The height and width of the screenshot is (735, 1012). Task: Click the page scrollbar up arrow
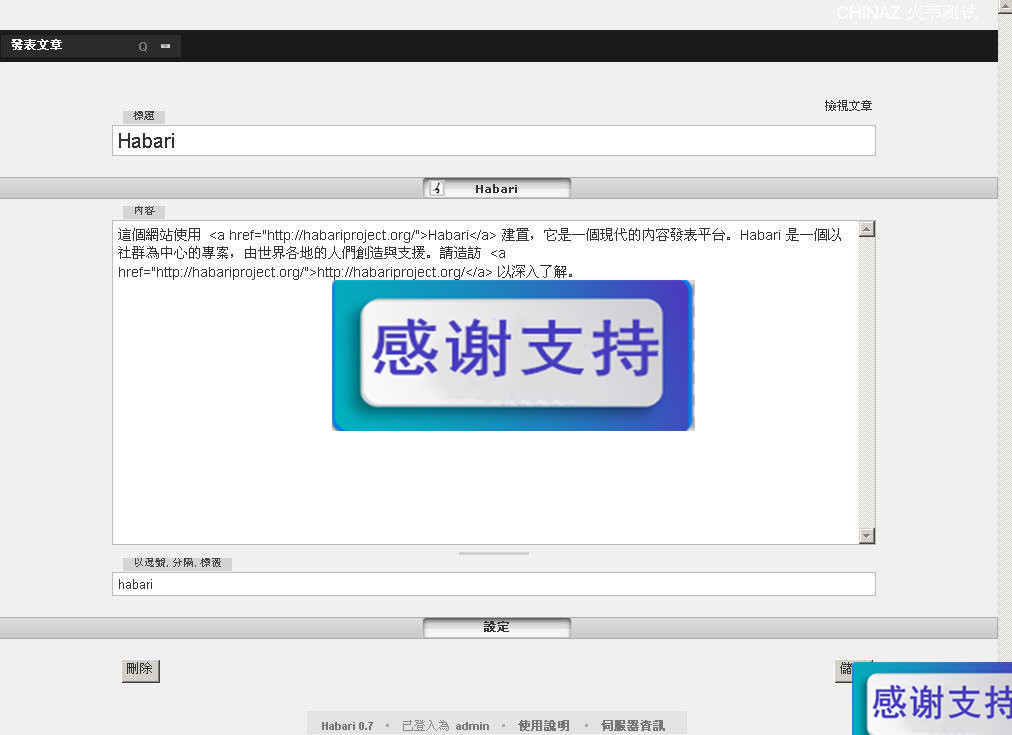click(x=1005, y=6)
